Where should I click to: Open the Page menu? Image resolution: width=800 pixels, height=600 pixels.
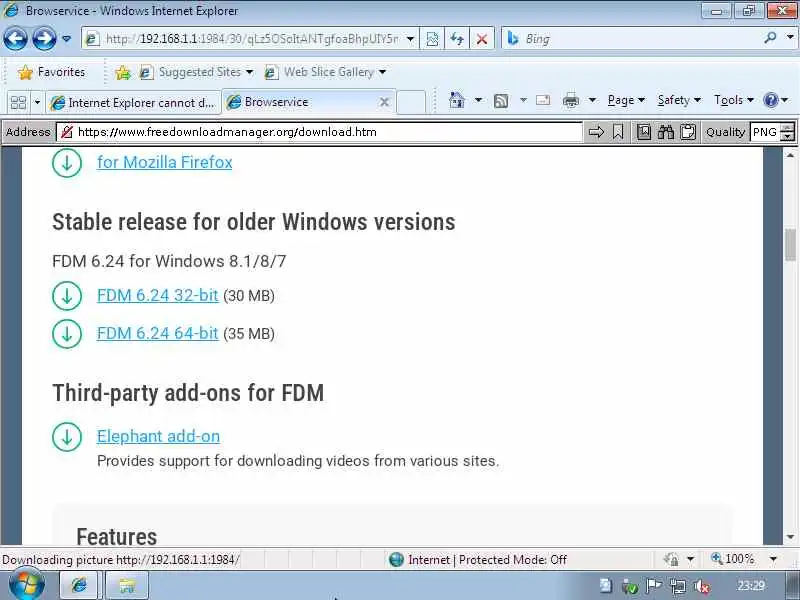pyautogui.click(x=626, y=100)
